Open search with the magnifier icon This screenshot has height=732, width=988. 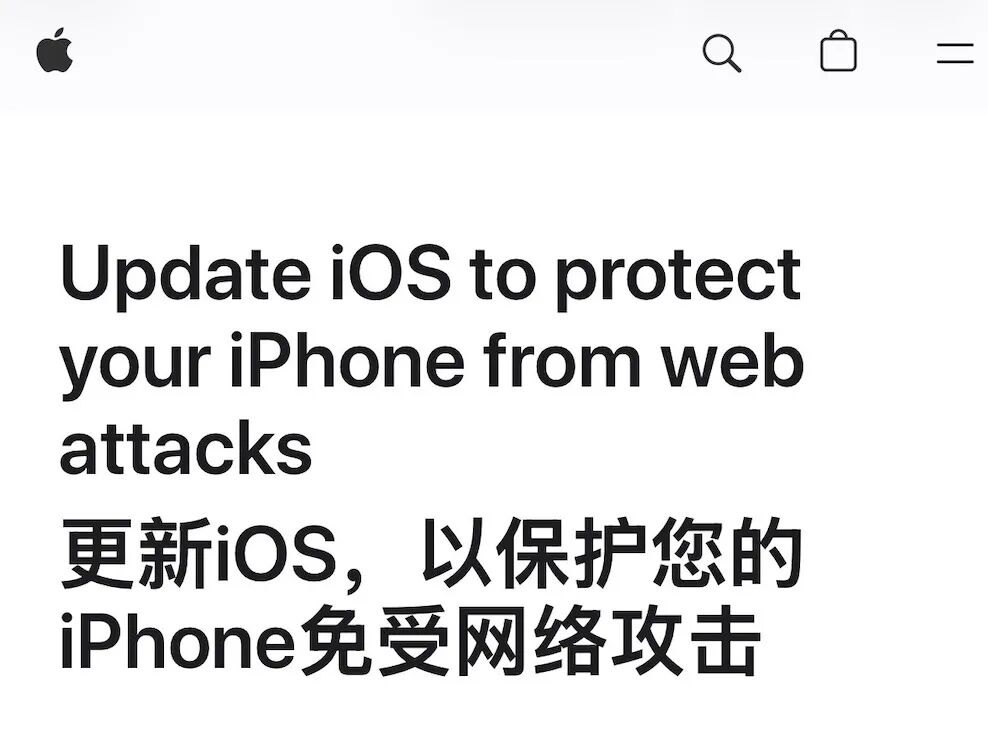(x=721, y=53)
